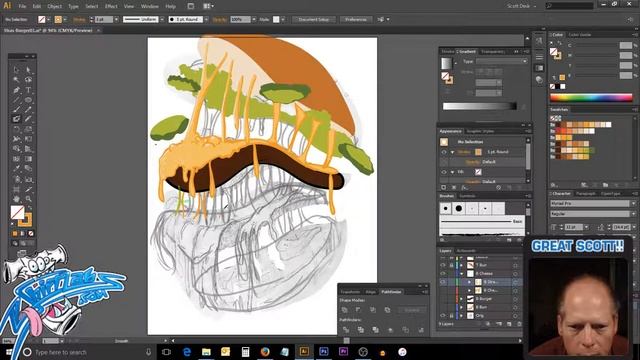Add new stroke in Appearance panel
The image size is (640, 360).
click(x=444, y=187)
